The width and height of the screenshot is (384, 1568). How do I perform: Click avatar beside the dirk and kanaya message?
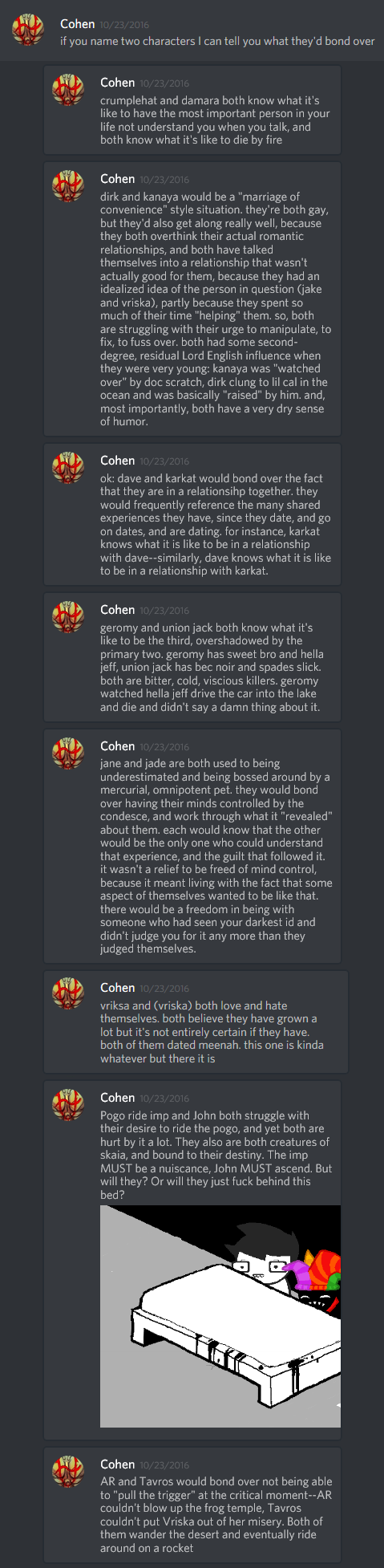coord(68,186)
